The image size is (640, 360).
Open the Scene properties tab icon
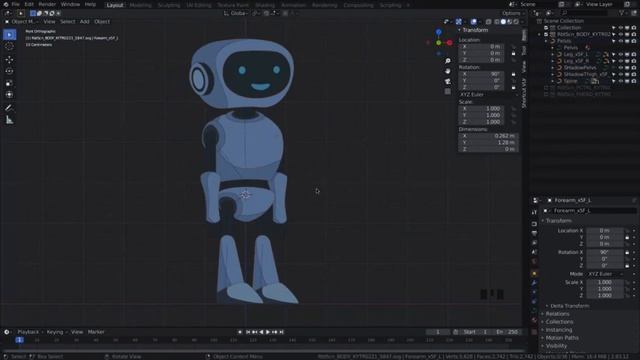(534, 252)
